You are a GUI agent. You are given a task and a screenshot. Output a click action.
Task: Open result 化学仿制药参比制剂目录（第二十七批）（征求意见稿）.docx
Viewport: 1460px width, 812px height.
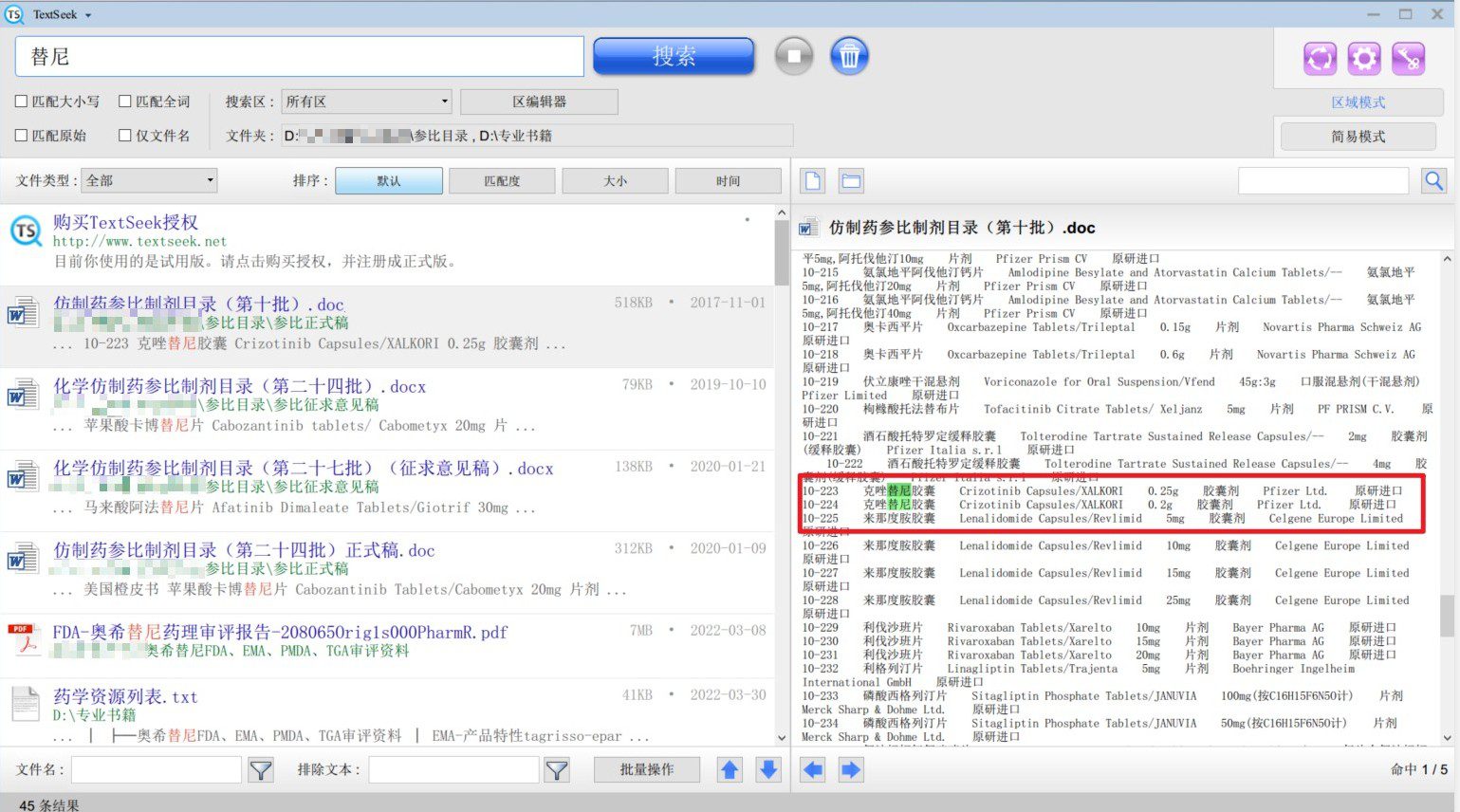(303, 468)
